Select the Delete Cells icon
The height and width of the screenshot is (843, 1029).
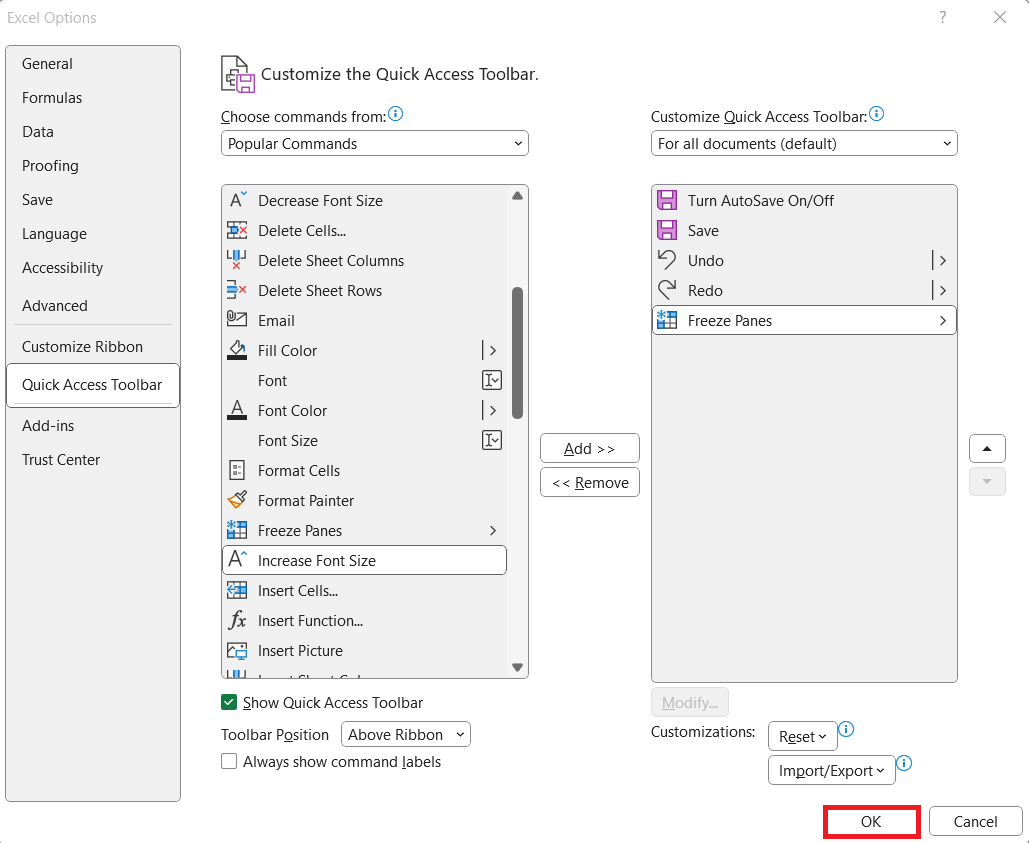pos(237,230)
